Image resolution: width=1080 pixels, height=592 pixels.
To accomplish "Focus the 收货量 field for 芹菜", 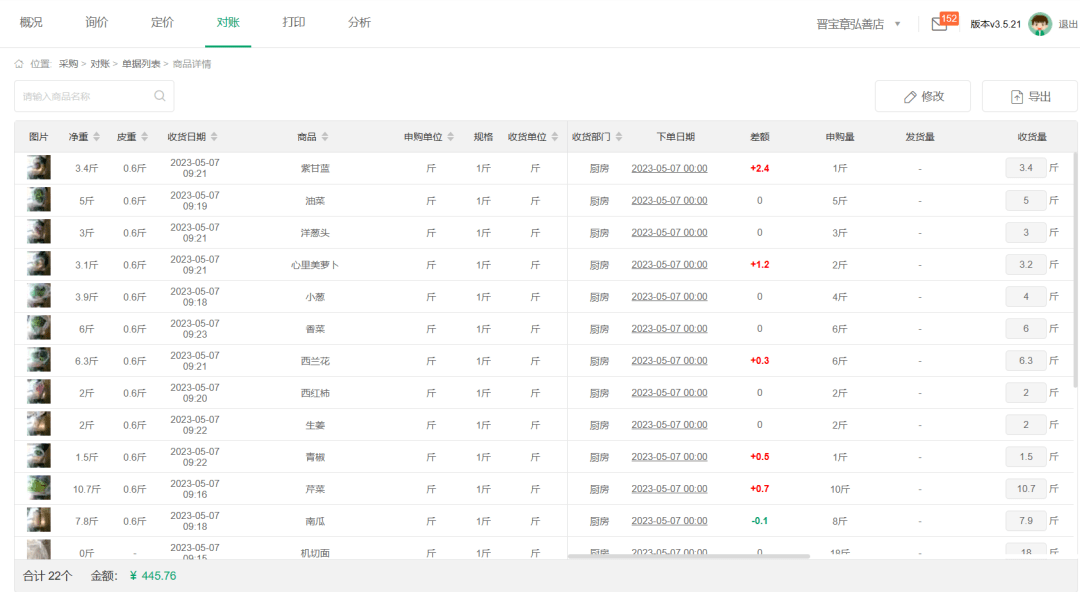I will pos(1025,488).
